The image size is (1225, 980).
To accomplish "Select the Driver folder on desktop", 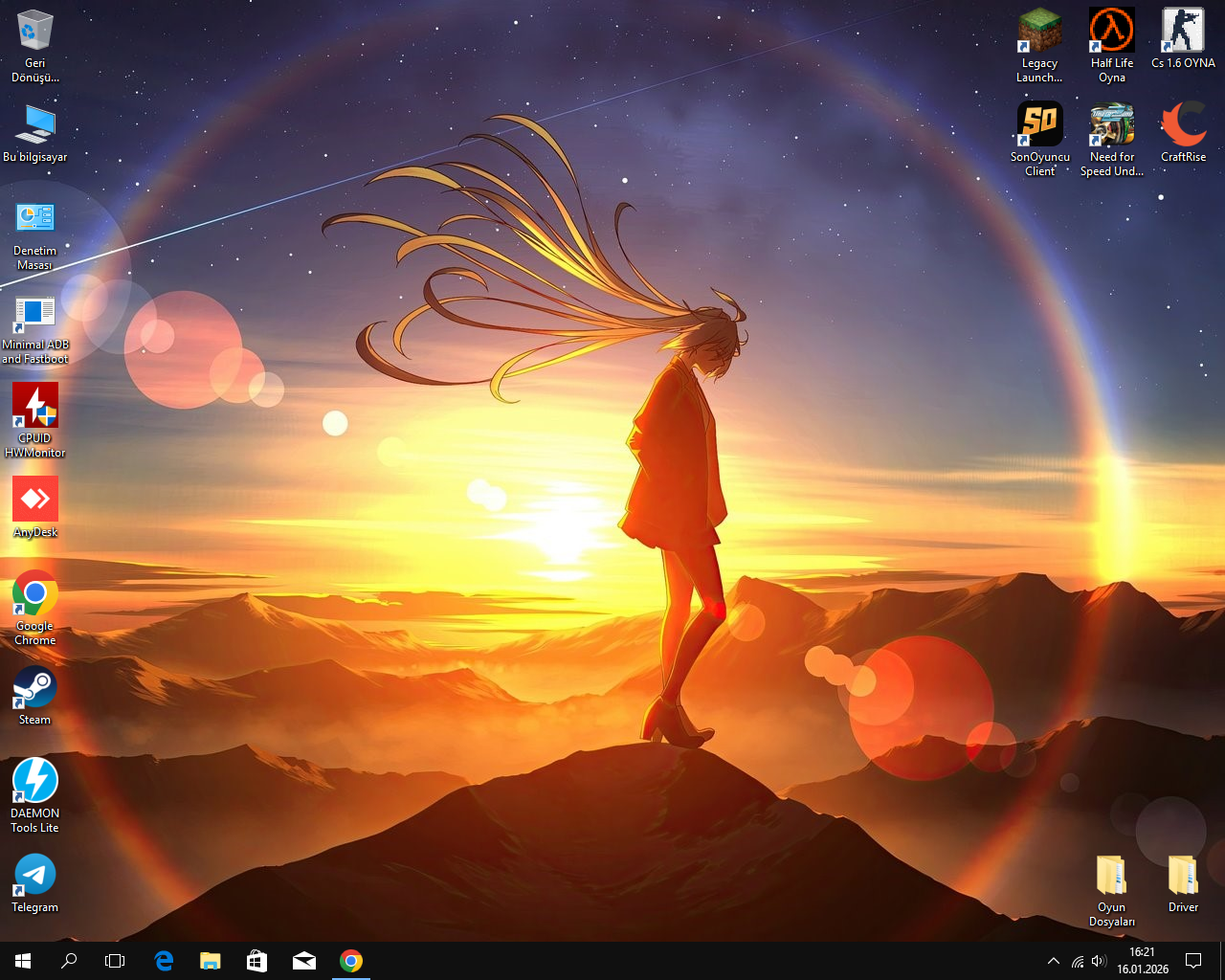I will [x=1184, y=882].
